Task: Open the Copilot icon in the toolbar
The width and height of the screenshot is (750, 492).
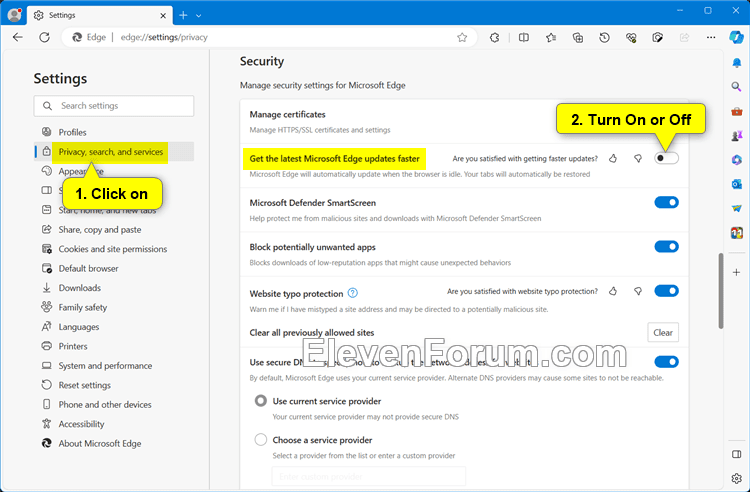Action: (737, 37)
